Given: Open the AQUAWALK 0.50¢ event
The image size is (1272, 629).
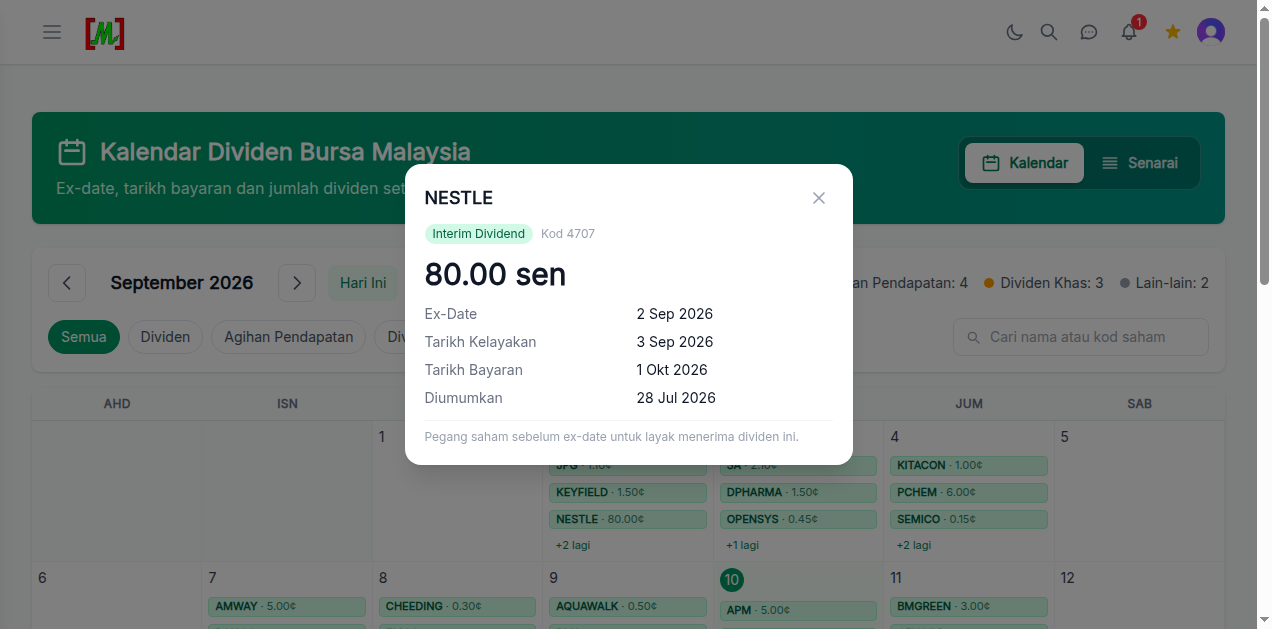Looking at the screenshot, I should (627, 606).
